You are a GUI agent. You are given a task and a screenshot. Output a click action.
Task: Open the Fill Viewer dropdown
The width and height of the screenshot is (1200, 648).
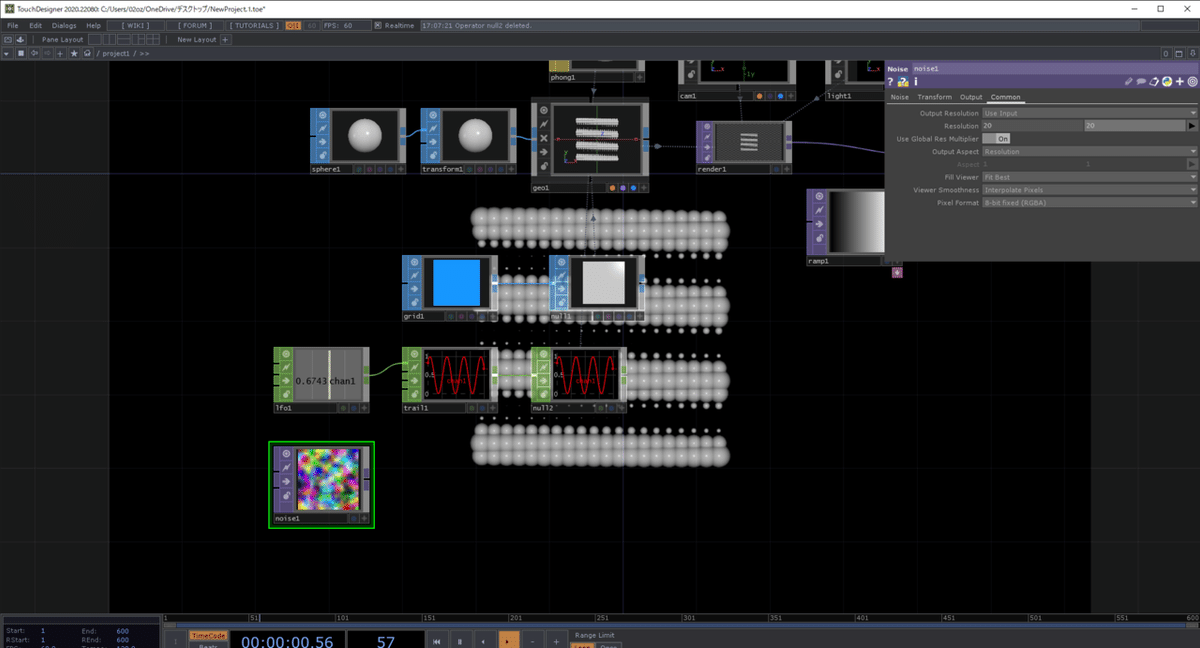click(1192, 176)
